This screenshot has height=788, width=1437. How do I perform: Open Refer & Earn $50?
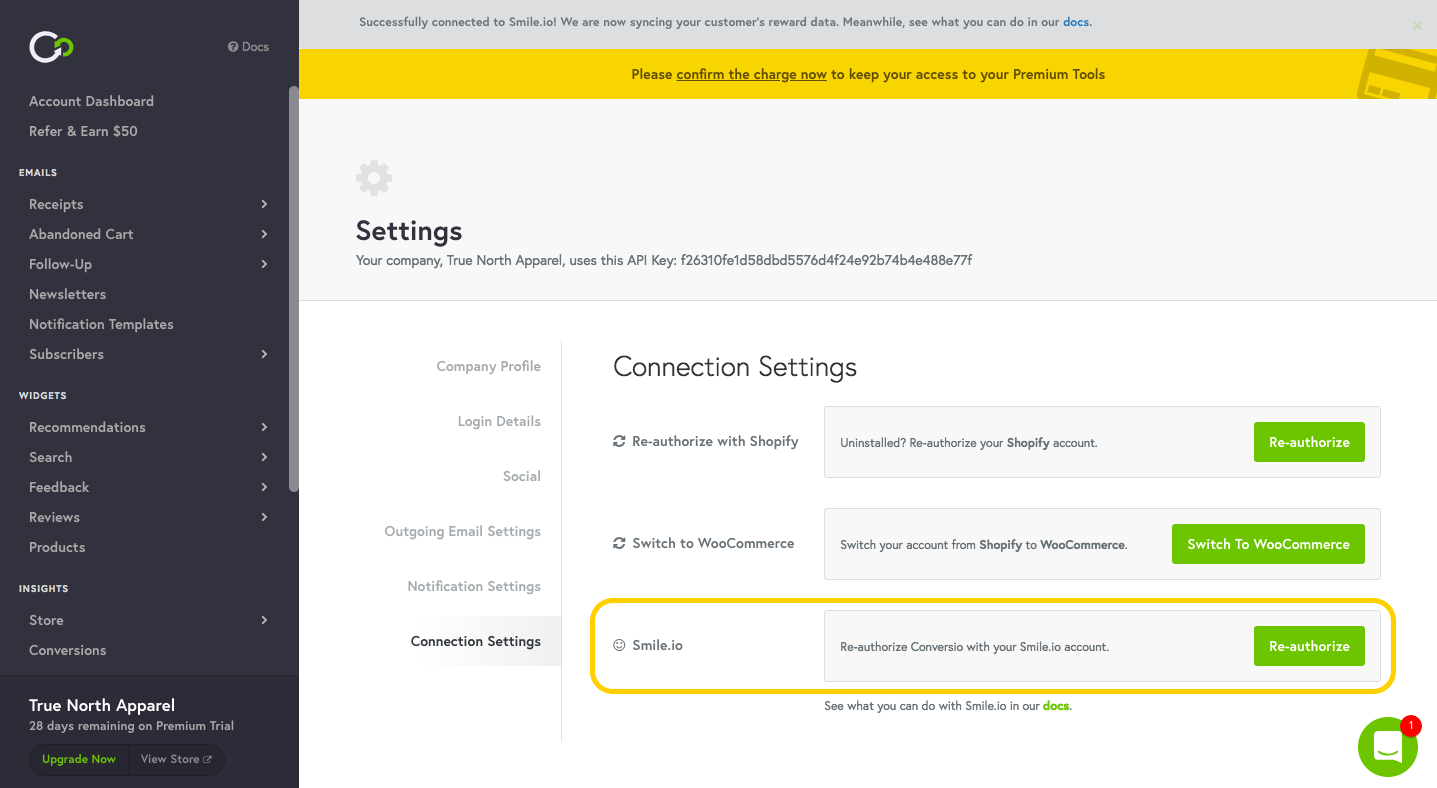(x=83, y=131)
